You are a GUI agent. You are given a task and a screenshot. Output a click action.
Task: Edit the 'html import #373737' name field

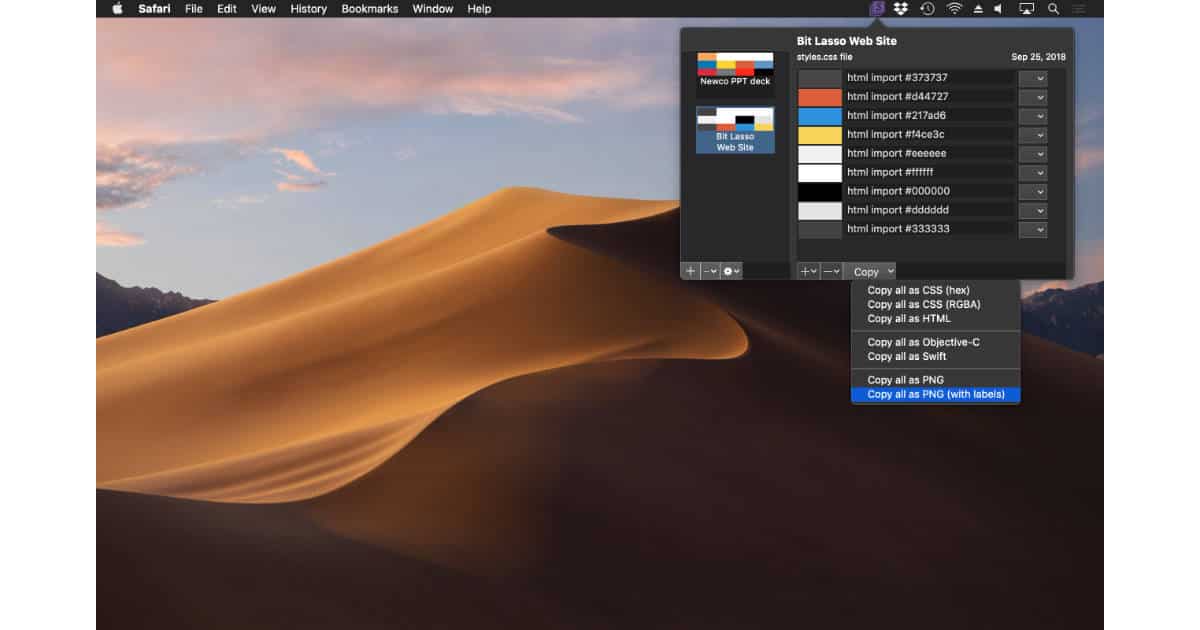point(930,78)
